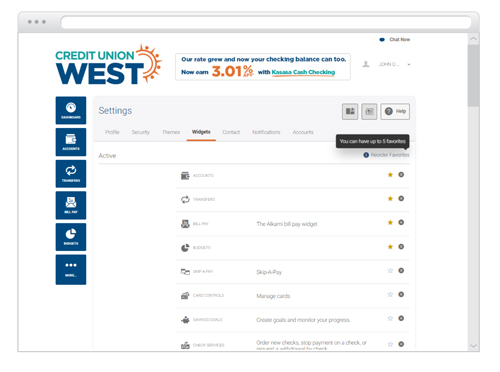Click the Reorder Favorites link

click(390, 155)
